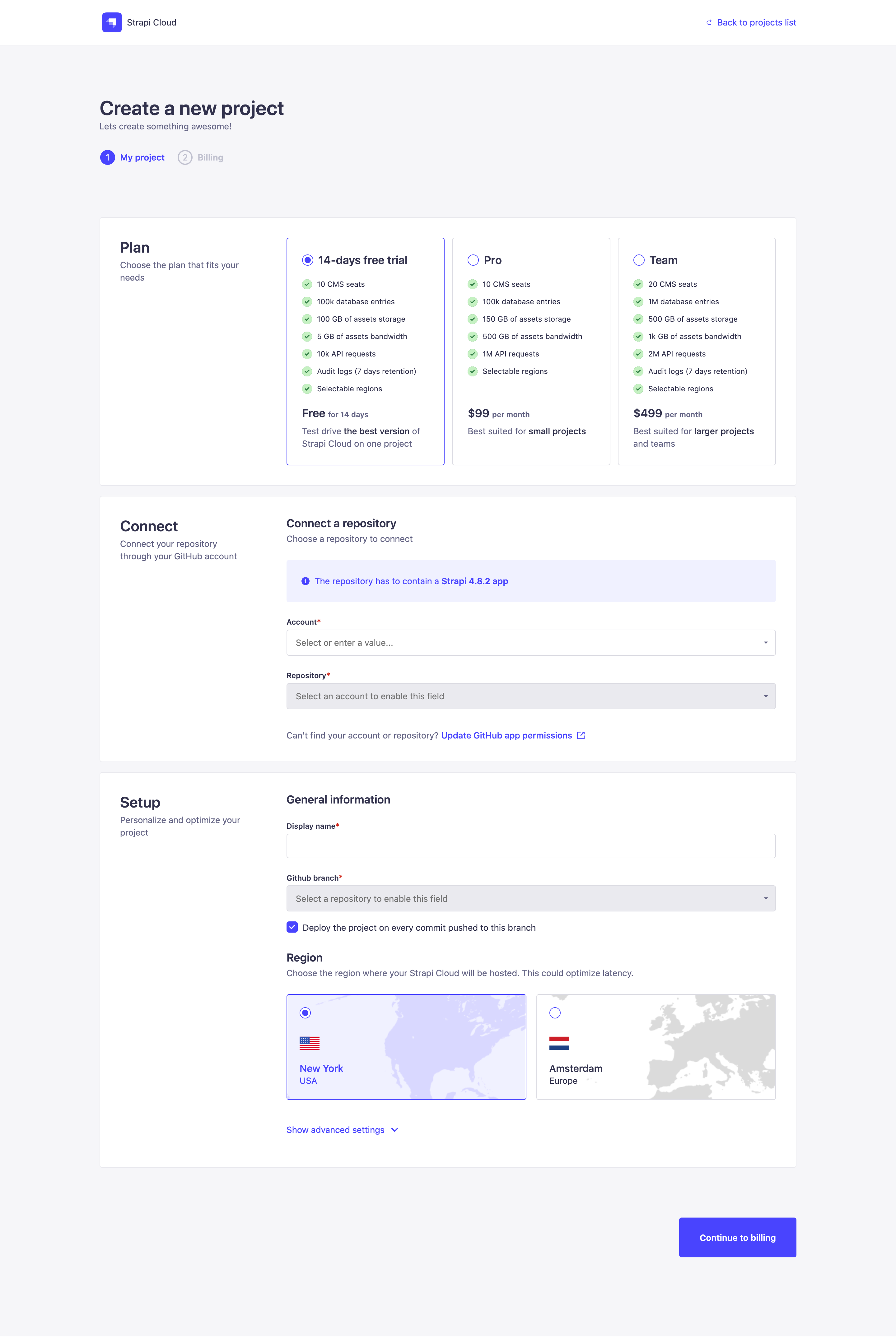Choose the New York region radio
The image size is (896, 1337).
pos(305,1013)
